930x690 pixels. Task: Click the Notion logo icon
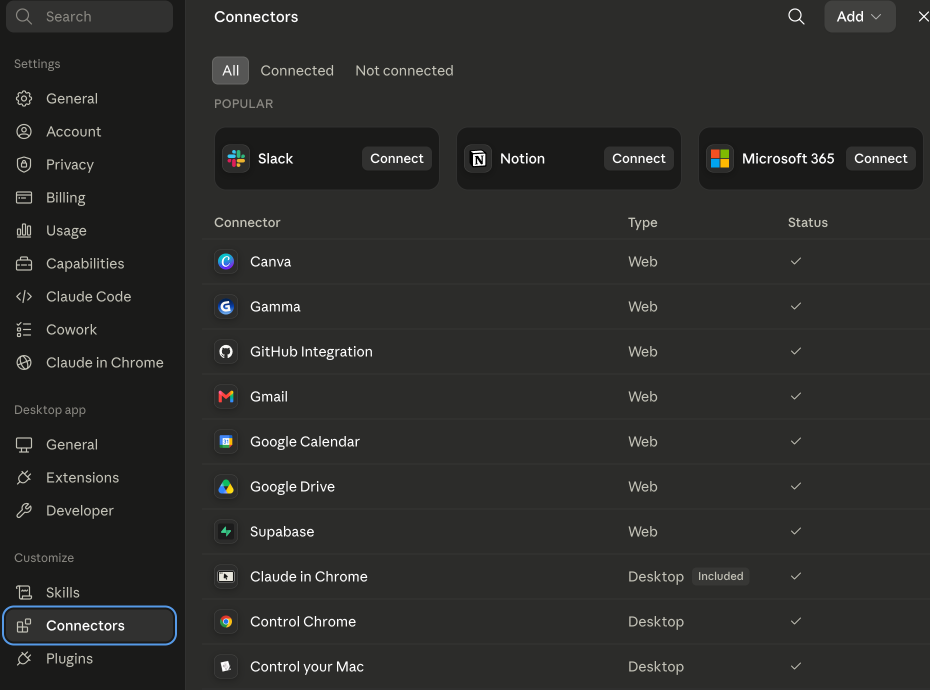click(478, 158)
